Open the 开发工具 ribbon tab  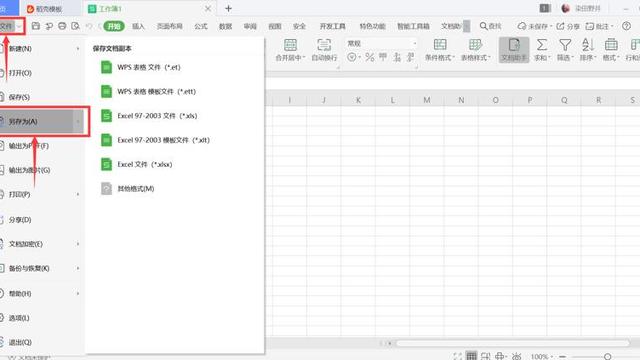pos(332,26)
